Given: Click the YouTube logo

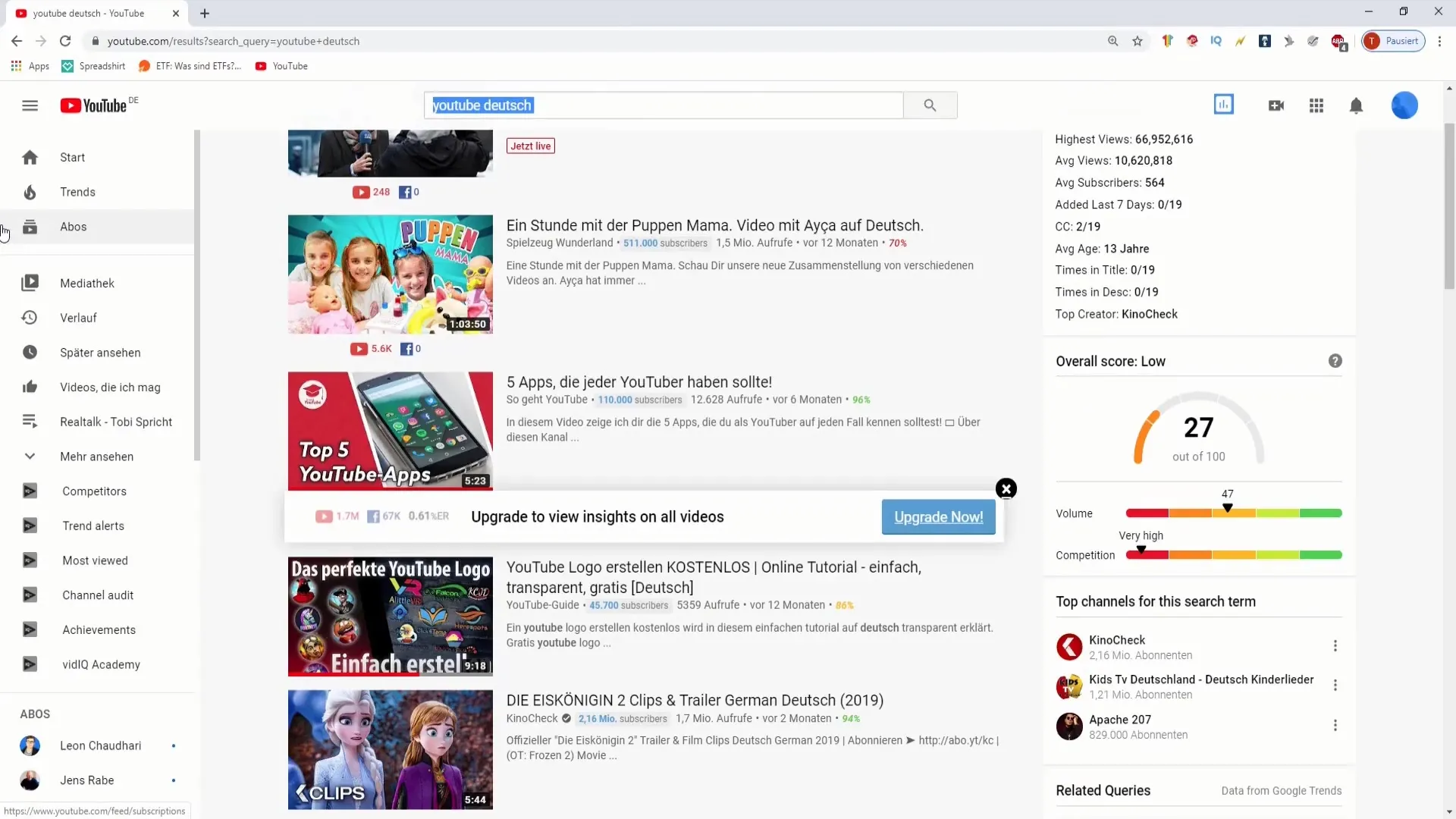Looking at the screenshot, I should coord(93,105).
